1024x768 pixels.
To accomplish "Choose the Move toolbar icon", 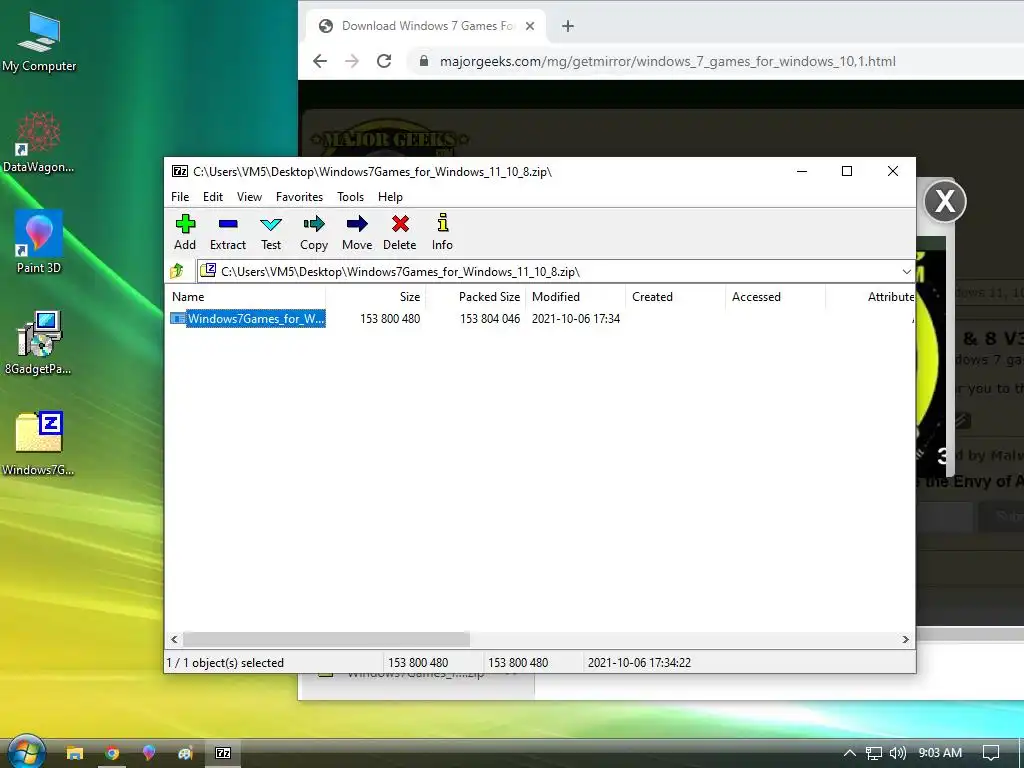I will coord(357,232).
